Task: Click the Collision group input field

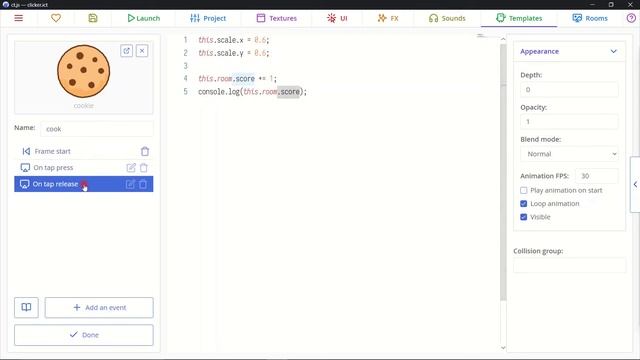Action: coord(569,265)
